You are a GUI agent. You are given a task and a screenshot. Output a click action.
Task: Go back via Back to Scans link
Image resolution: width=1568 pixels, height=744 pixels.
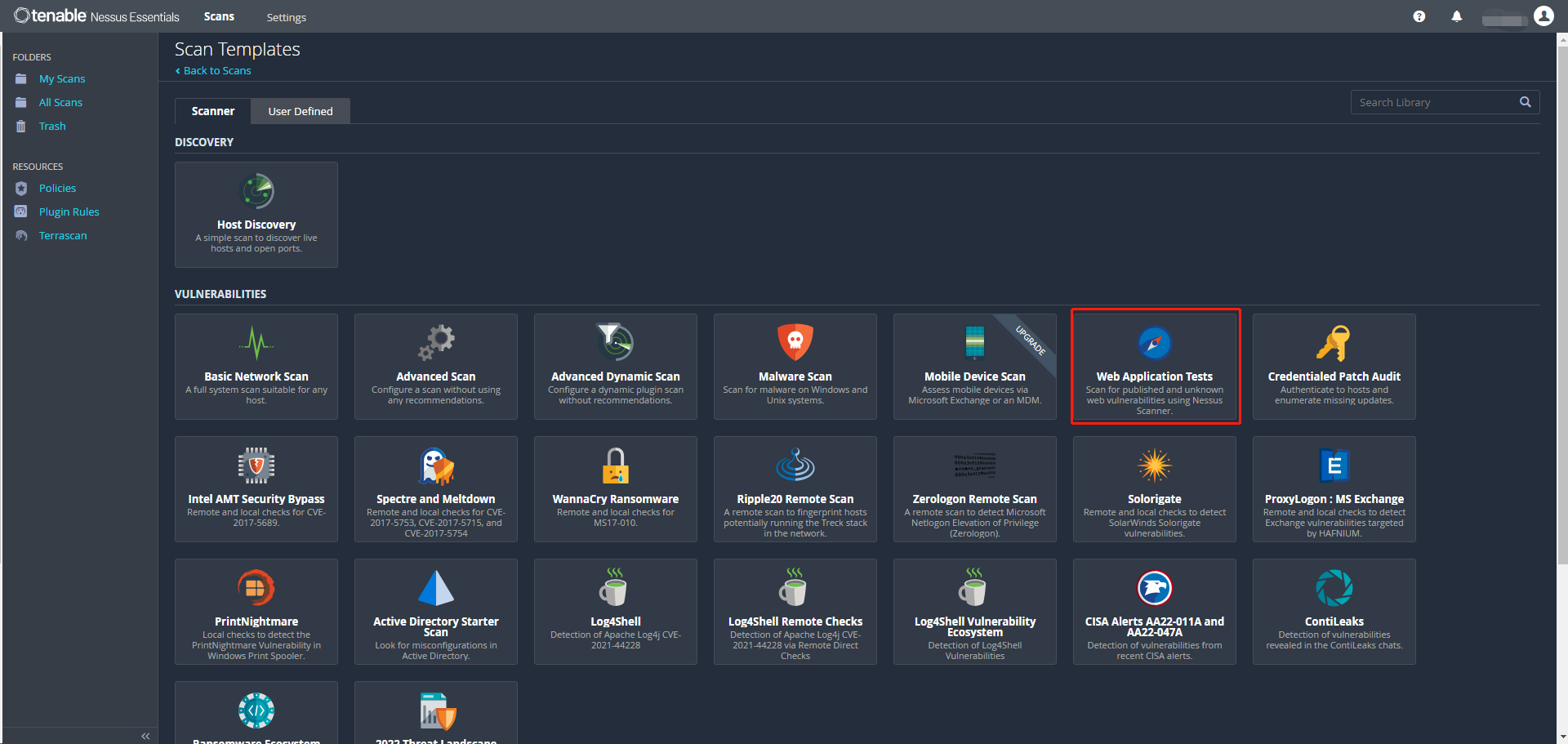click(213, 71)
